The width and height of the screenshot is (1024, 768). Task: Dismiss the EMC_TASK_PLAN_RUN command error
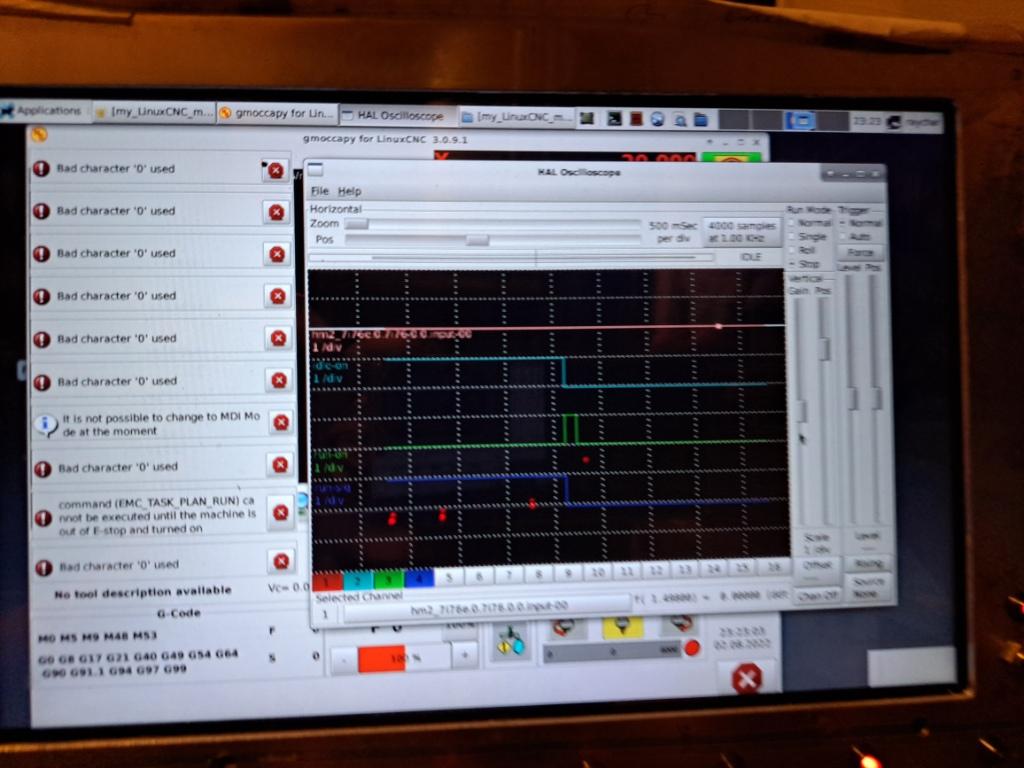[x=281, y=512]
